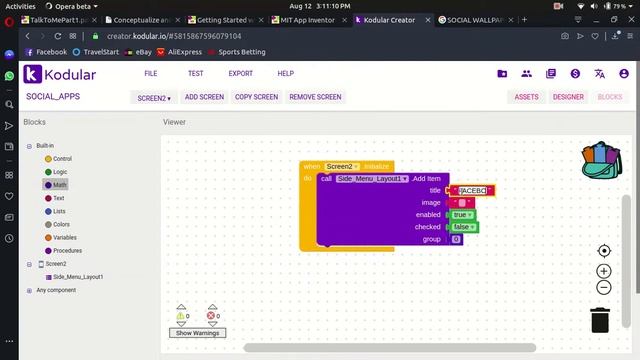Open browser downloads icon
The image size is (640, 360).
615,36
